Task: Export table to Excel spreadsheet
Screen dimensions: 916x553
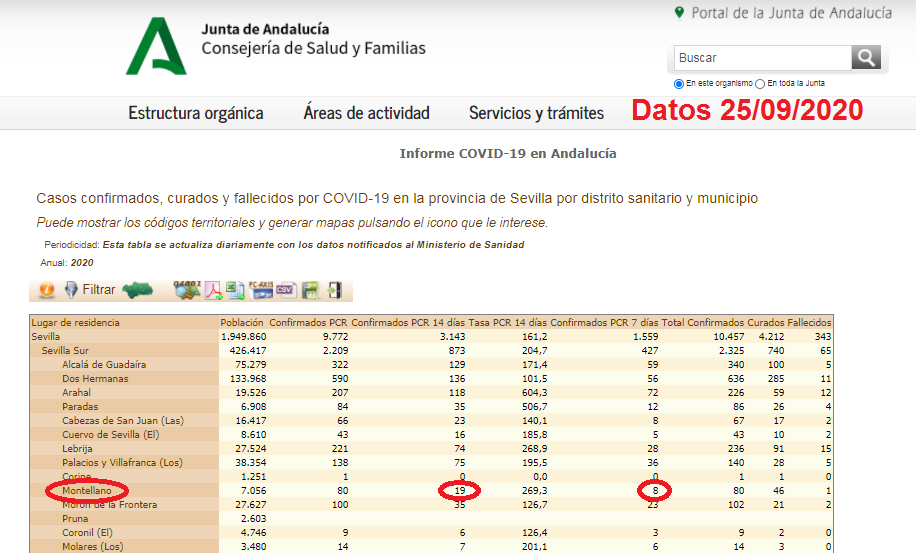Action: click(x=236, y=290)
